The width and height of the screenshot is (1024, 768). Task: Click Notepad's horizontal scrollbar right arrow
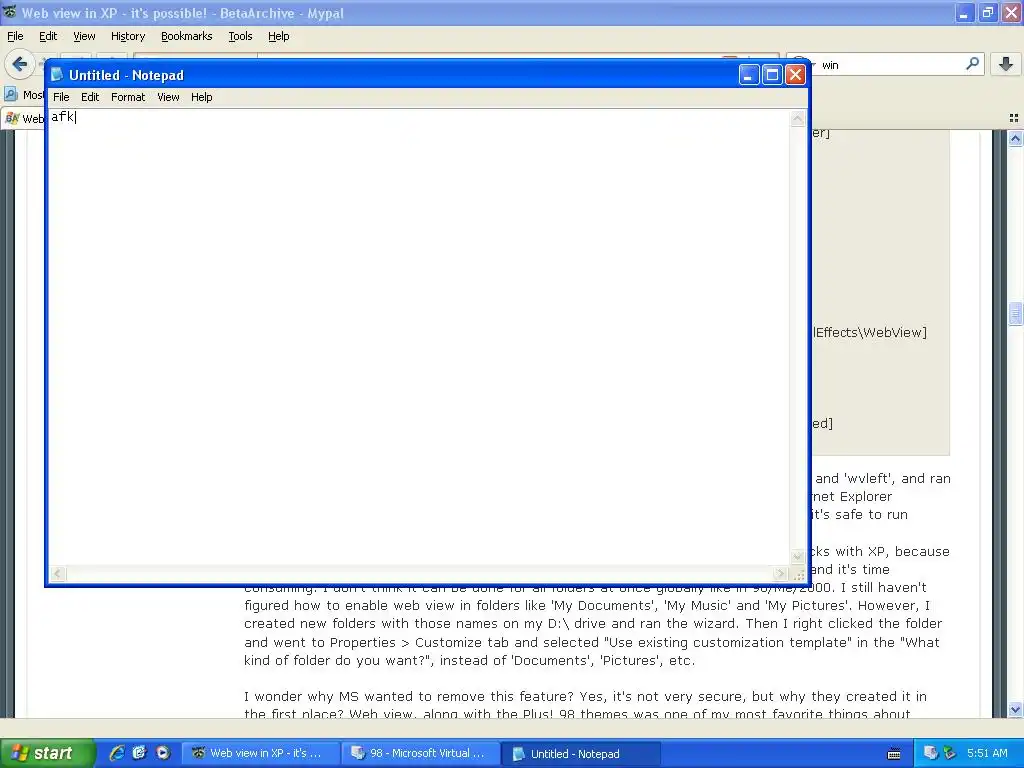(x=780, y=573)
